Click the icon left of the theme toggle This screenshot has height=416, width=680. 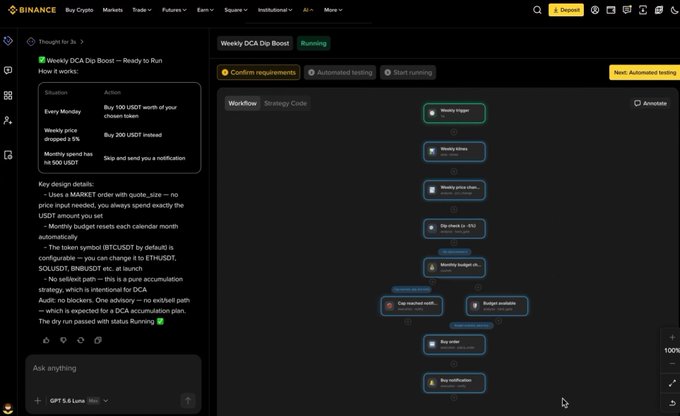click(x=659, y=10)
